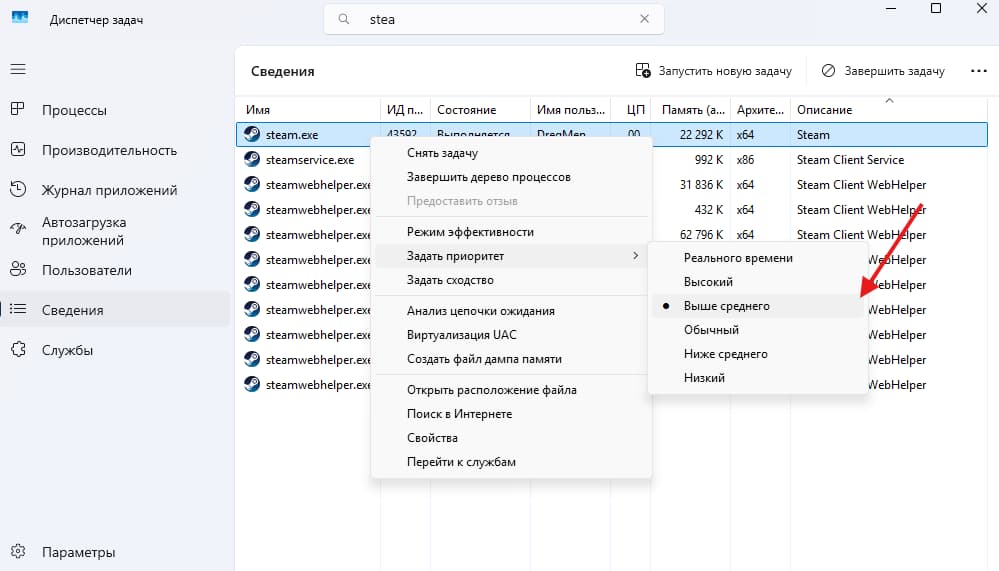999x571 pixels.
Task: Sort by the Память column header
Action: point(693,110)
